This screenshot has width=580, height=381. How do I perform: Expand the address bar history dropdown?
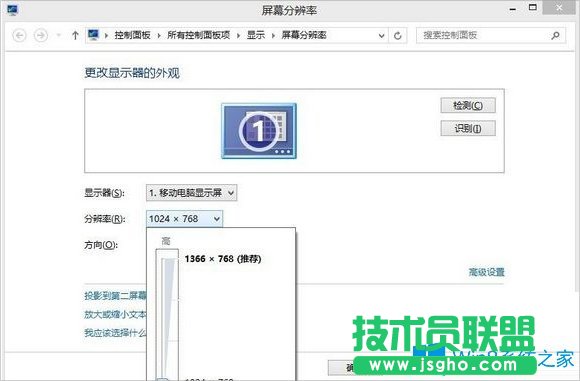pos(381,36)
